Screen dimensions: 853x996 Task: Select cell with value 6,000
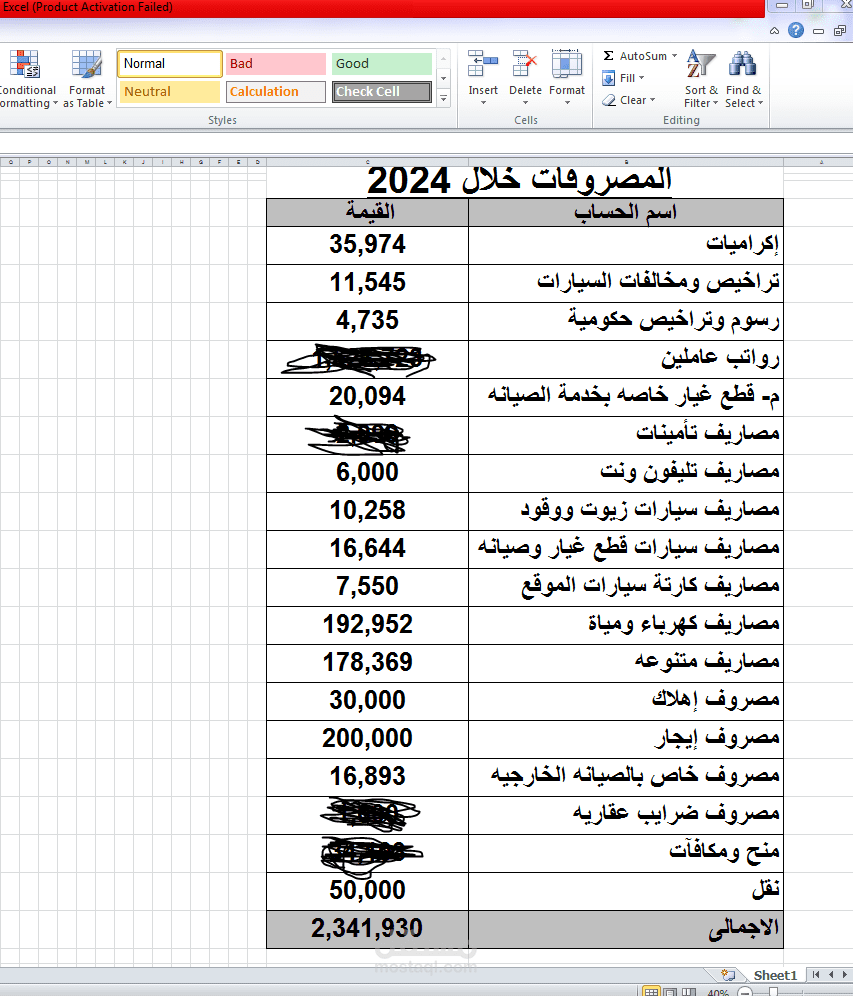coord(367,473)
